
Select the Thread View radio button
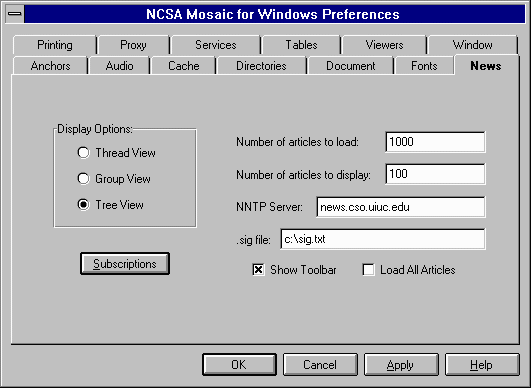pyautogui.click(x=83, y=153)
